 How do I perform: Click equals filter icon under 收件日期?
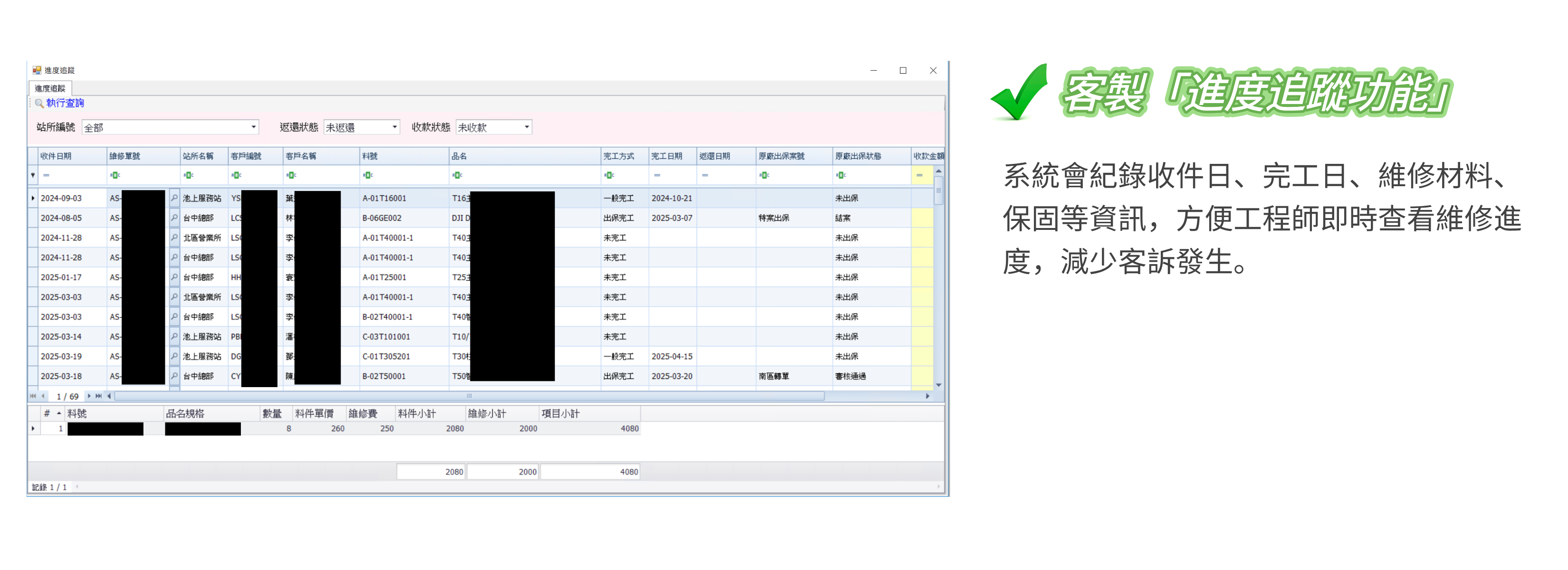(x=46, y=175)
